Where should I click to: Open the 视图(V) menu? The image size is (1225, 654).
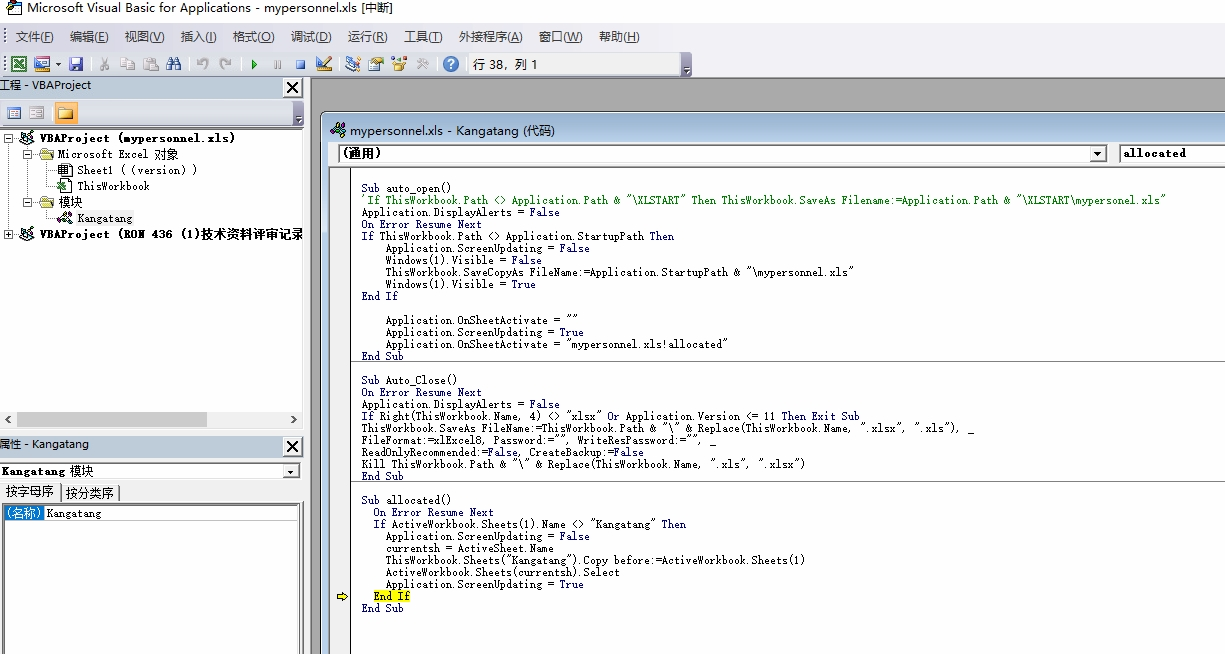coord(144,37)
